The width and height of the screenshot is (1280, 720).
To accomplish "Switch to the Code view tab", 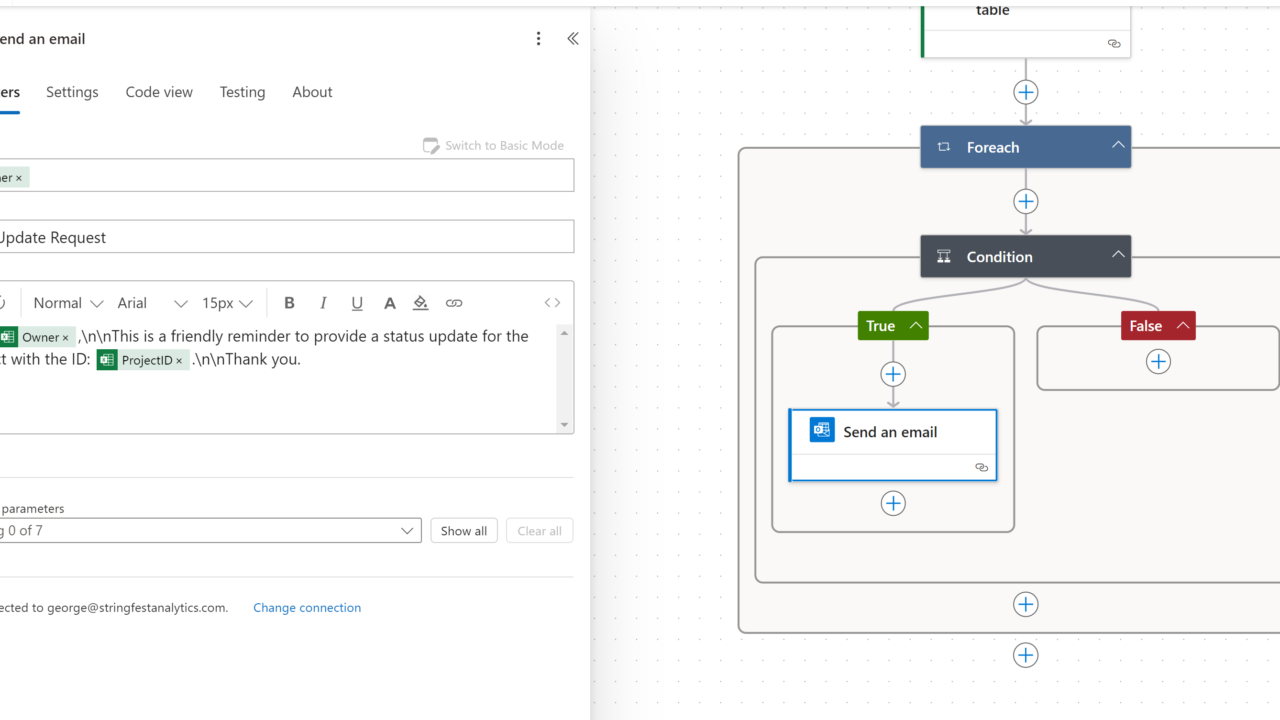I will (159, 92).
